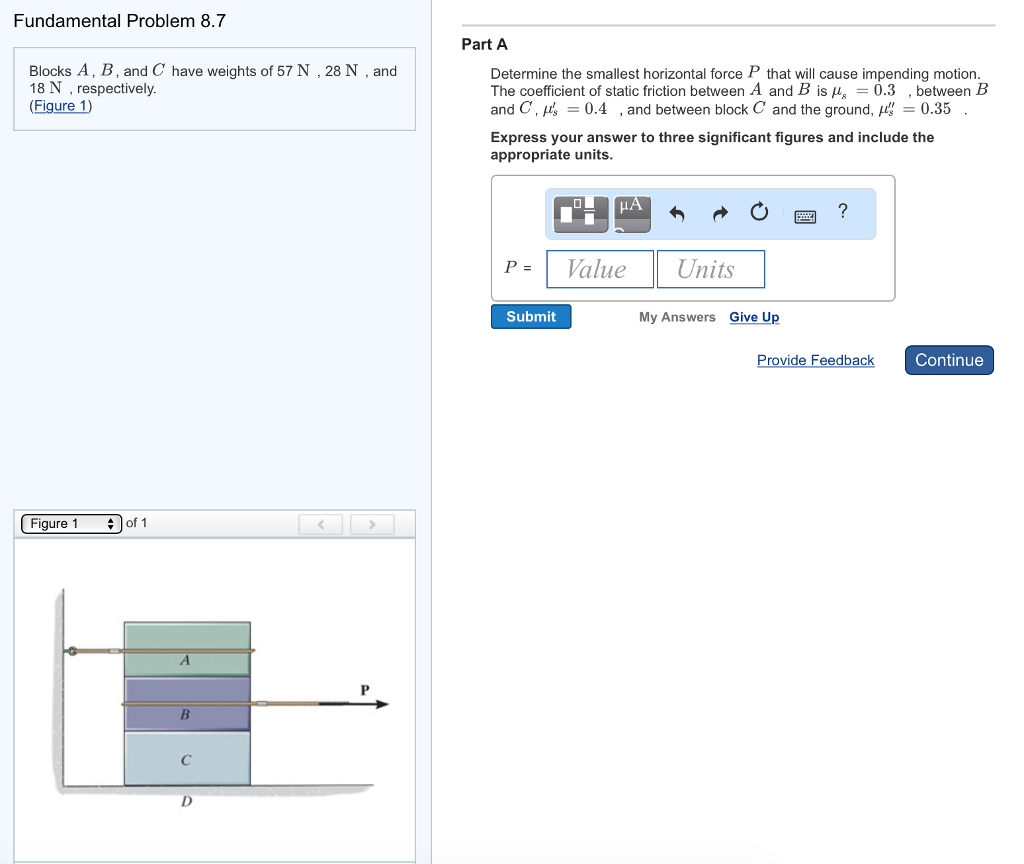Screen dimensions: 1024x864
Task: Open the keyboard shortcuts icon
Action: pos(805,213)
